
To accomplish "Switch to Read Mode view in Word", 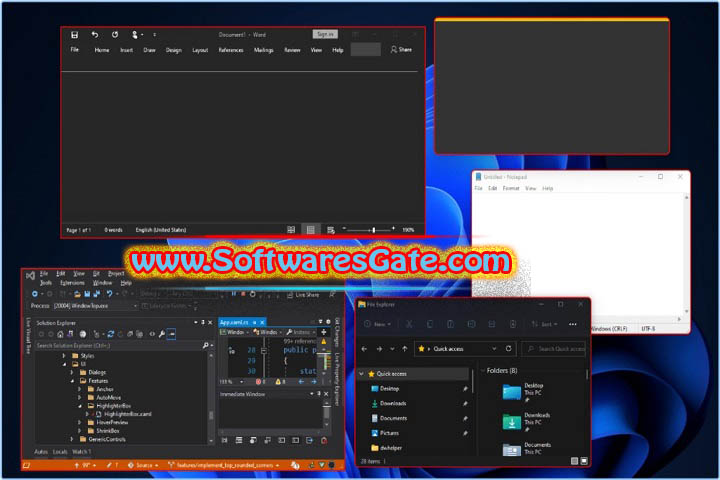I will pyautogui.click(x=291, y=230).
